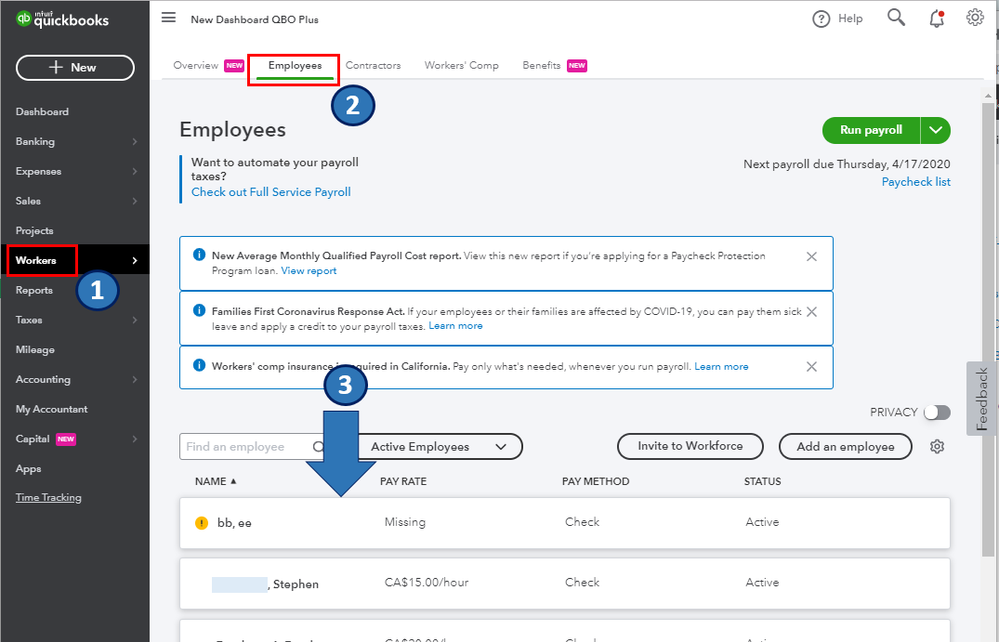Click the Add an employee button
Viewport: 999px width, 642px height.
[845, 447]
